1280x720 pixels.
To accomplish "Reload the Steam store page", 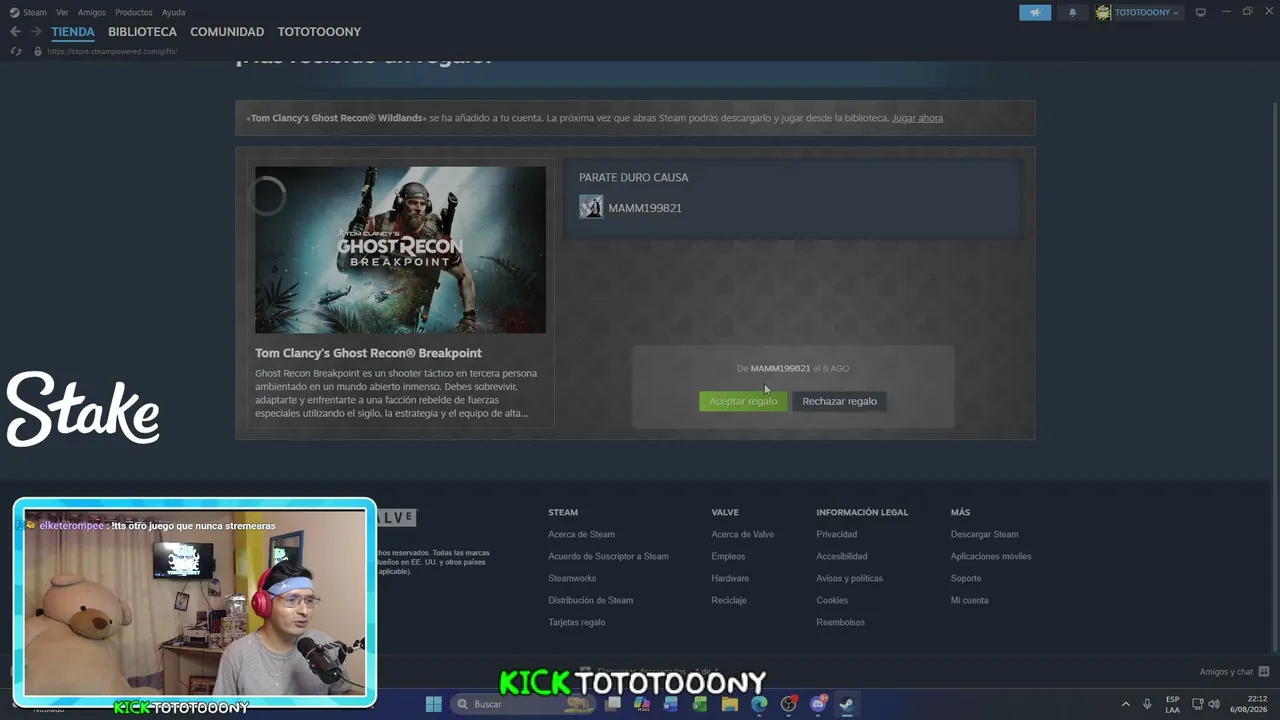I will 16,51.
